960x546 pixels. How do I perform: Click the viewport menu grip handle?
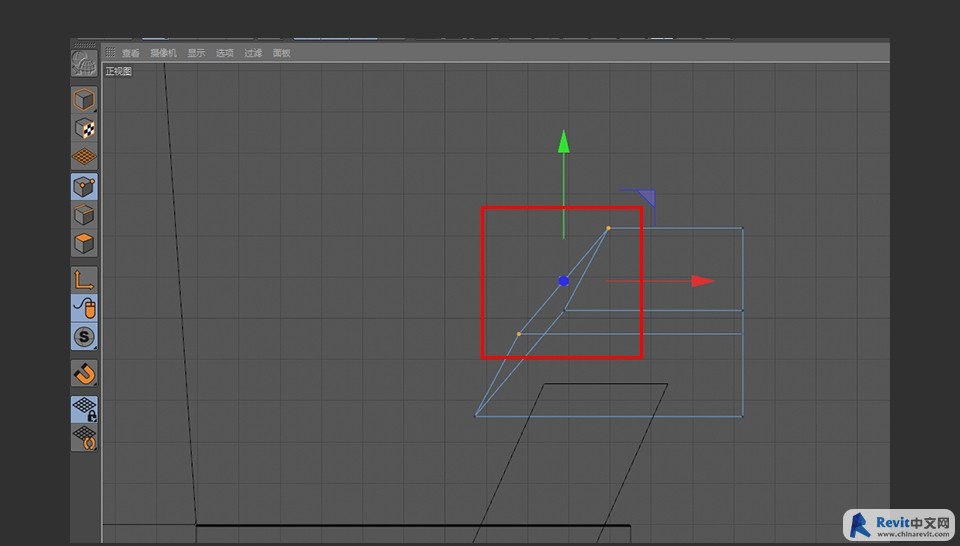pos(110,53)
